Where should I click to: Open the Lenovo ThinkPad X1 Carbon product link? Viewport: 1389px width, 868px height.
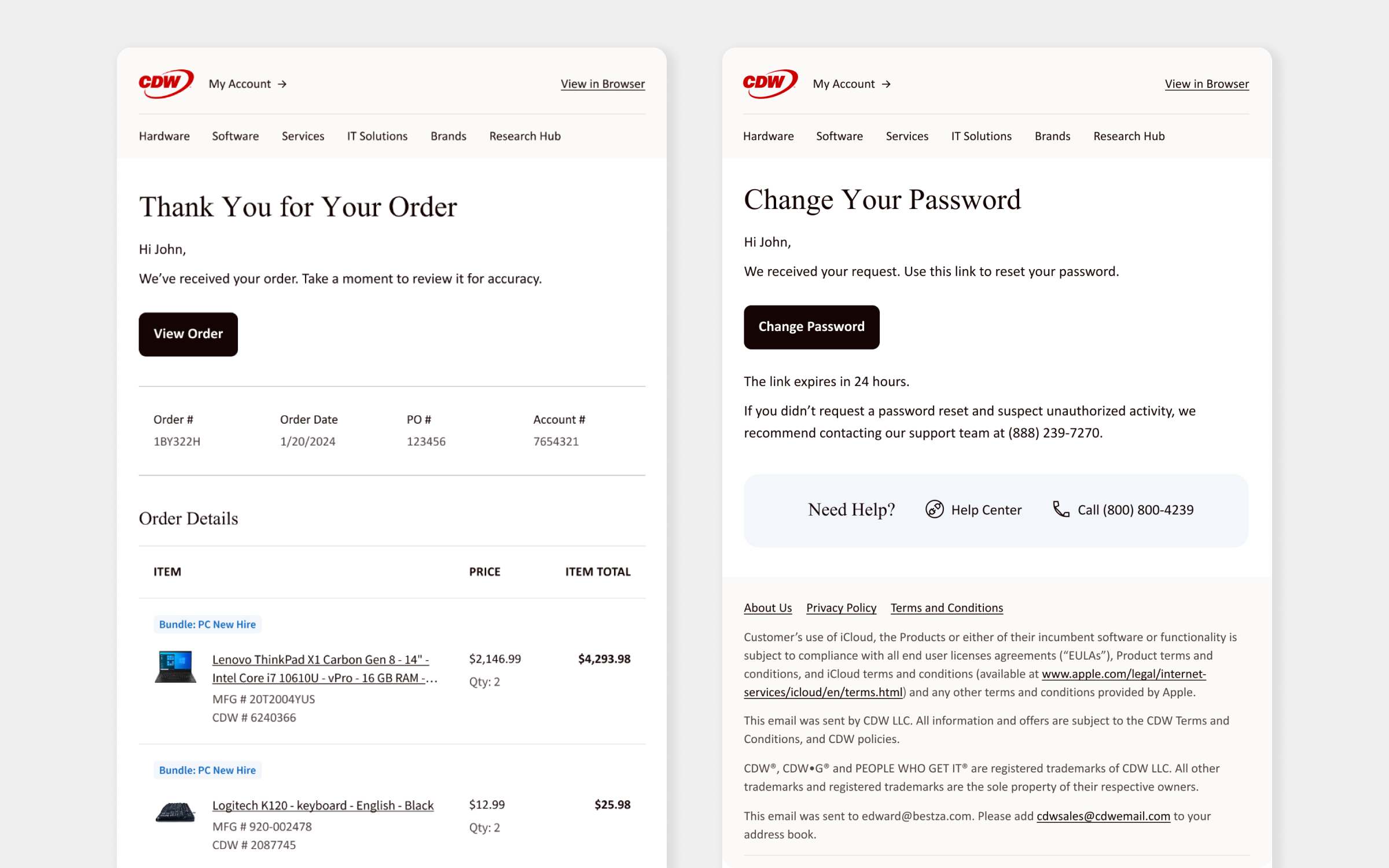(325, 668)
